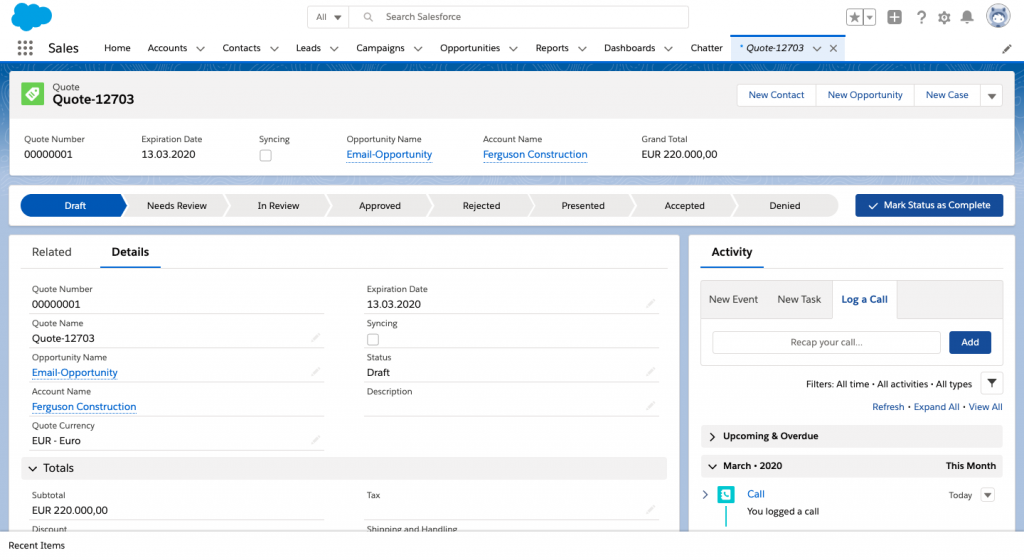Screen dimensions: 1024x560
Task: Click the green Quote record icon
Action: tap(33, 94)
